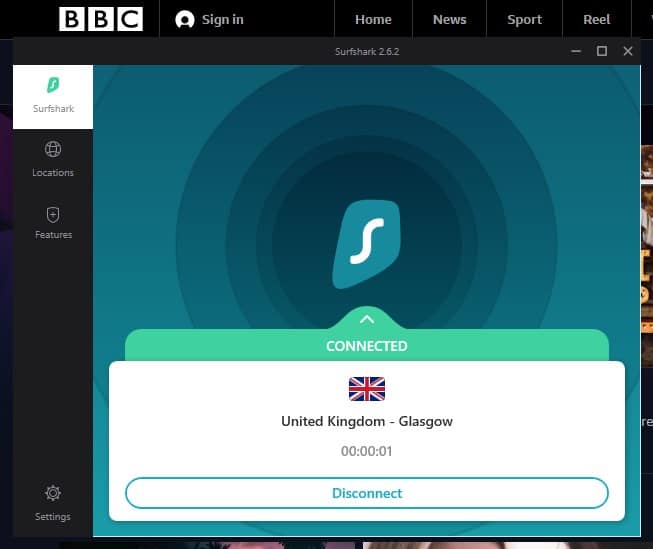
Task: Click the 00:00:01 connection timer
Action: (366, 451)
